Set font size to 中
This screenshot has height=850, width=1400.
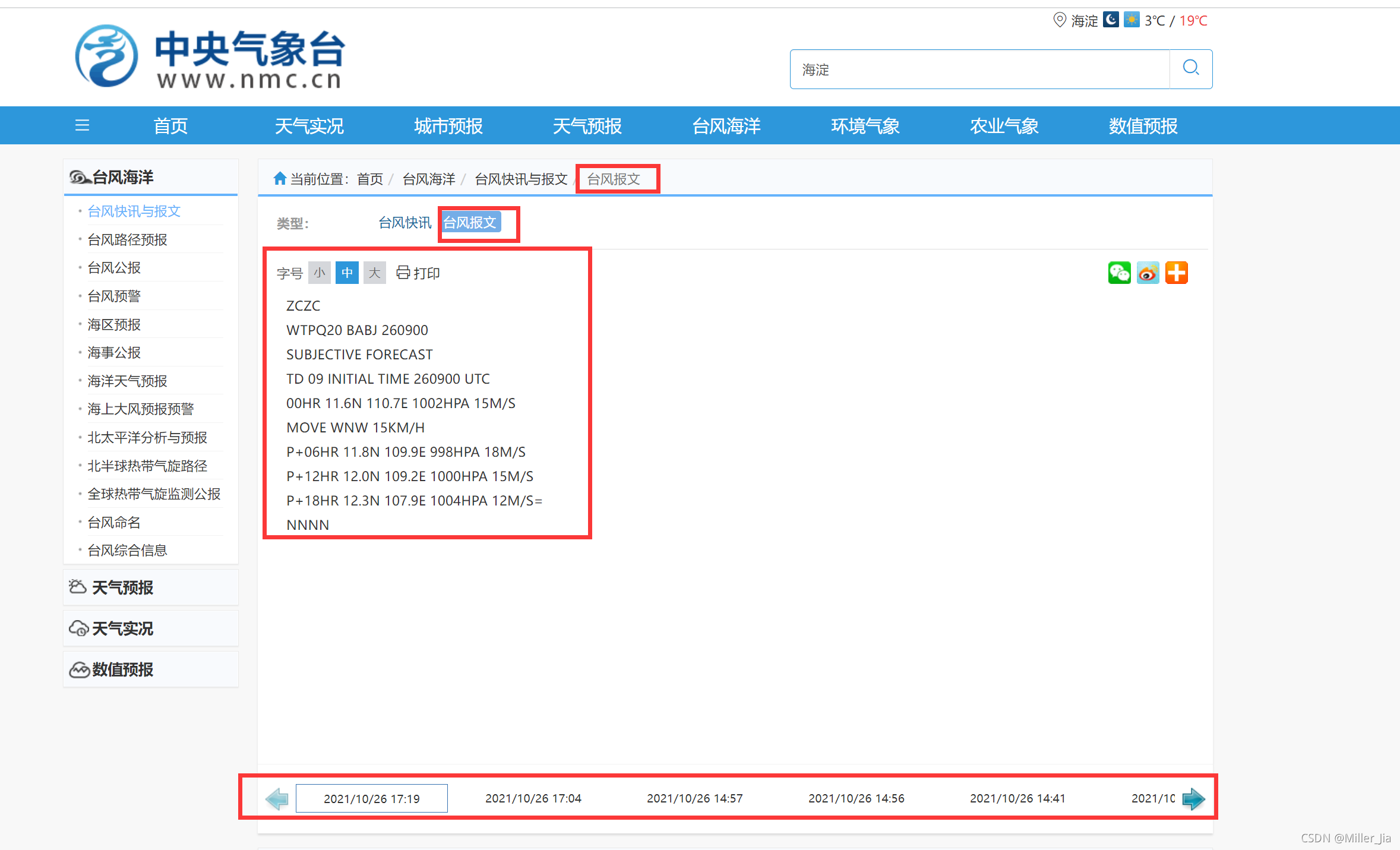pyautogui.click(x=347, y=273)
